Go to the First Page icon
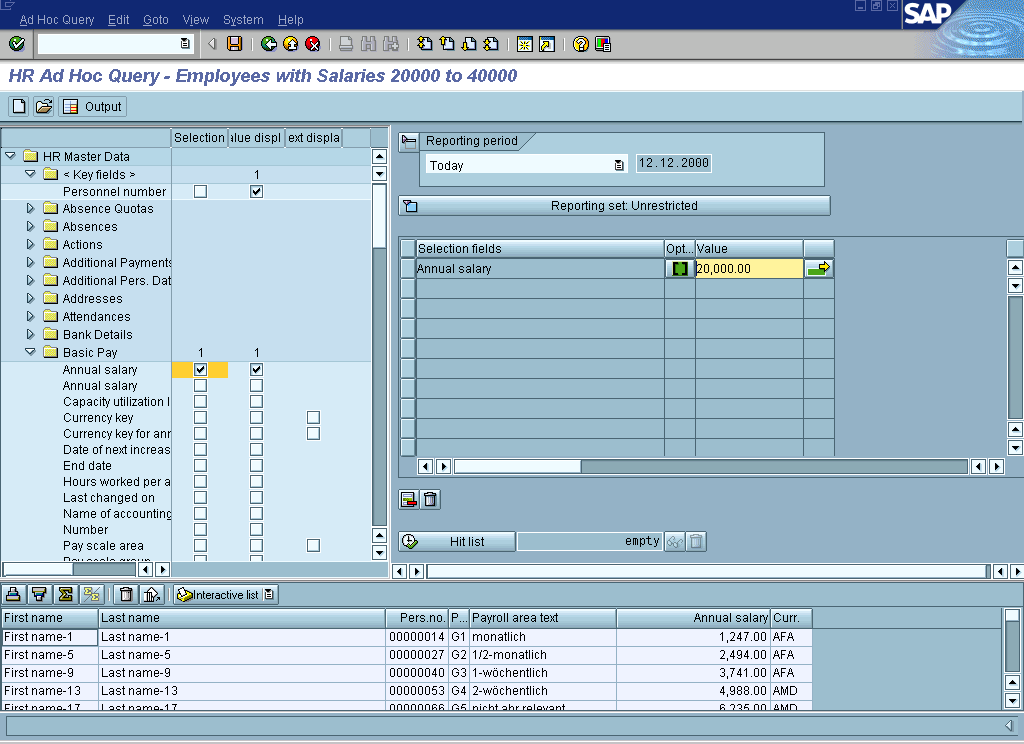This screenshot has width=1024, height=744. point(424,44)
